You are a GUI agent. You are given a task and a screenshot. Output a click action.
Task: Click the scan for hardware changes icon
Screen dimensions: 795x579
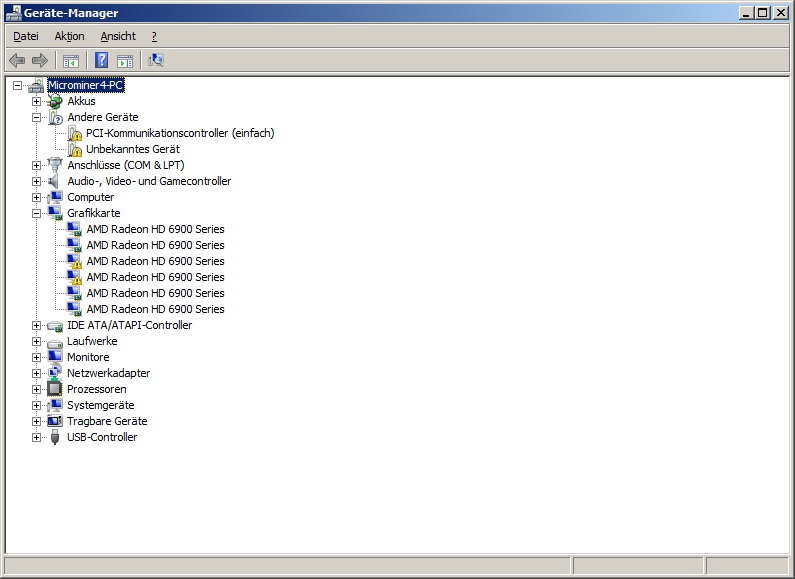click(156, 61)
